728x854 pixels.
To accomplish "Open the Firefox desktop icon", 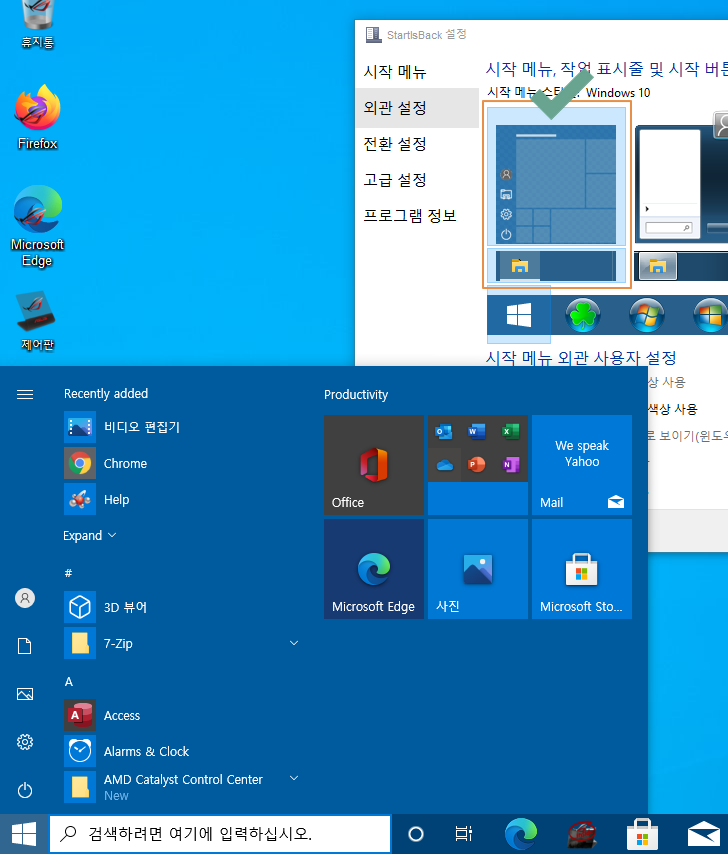I will tap(37, 117).
